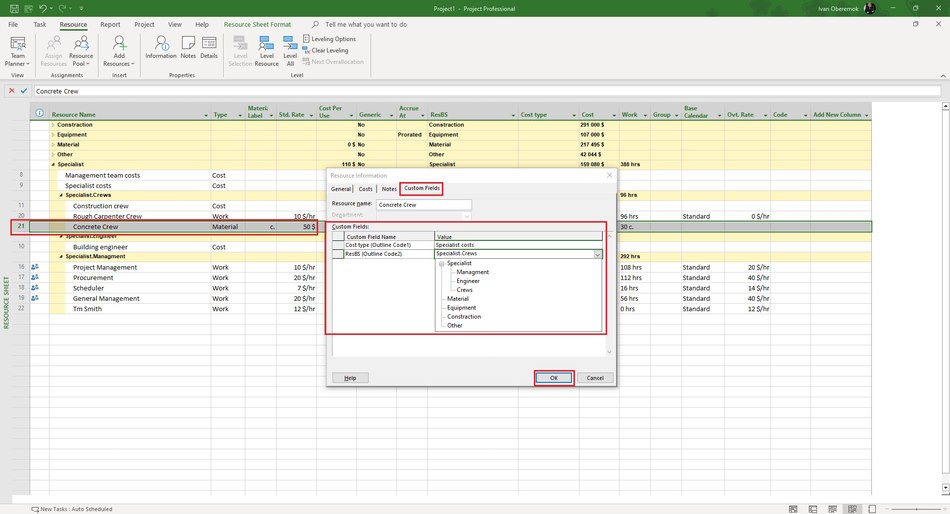Click the Project Management resource indicator icon
Viewport: 950px width, 514px height.
point(35,267)
